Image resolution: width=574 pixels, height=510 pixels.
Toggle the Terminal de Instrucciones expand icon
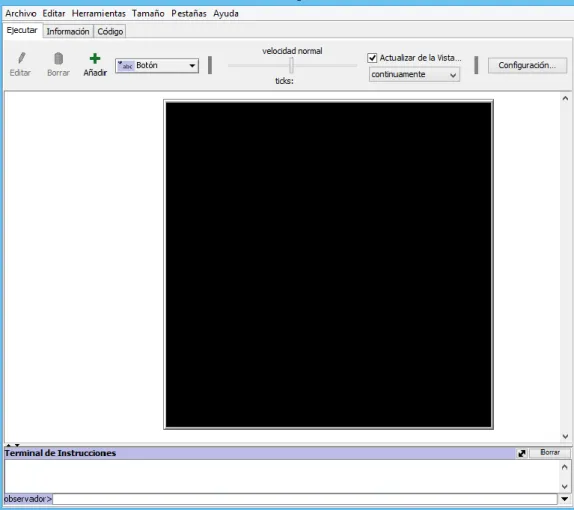(522, 453)
